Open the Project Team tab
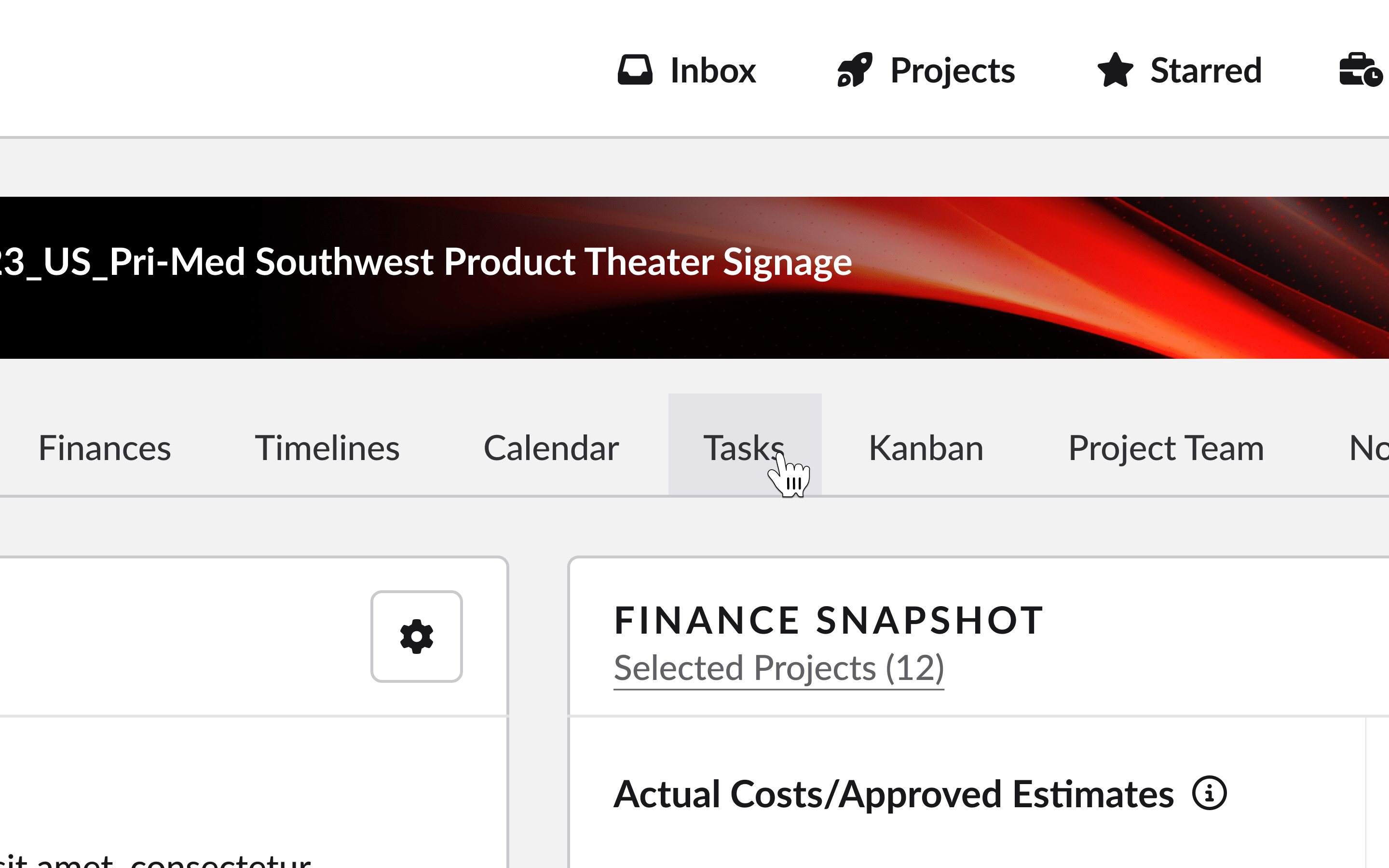The height and width of the screenshot is (868, 1389). pyautogui.click(x=1166, y=448)
